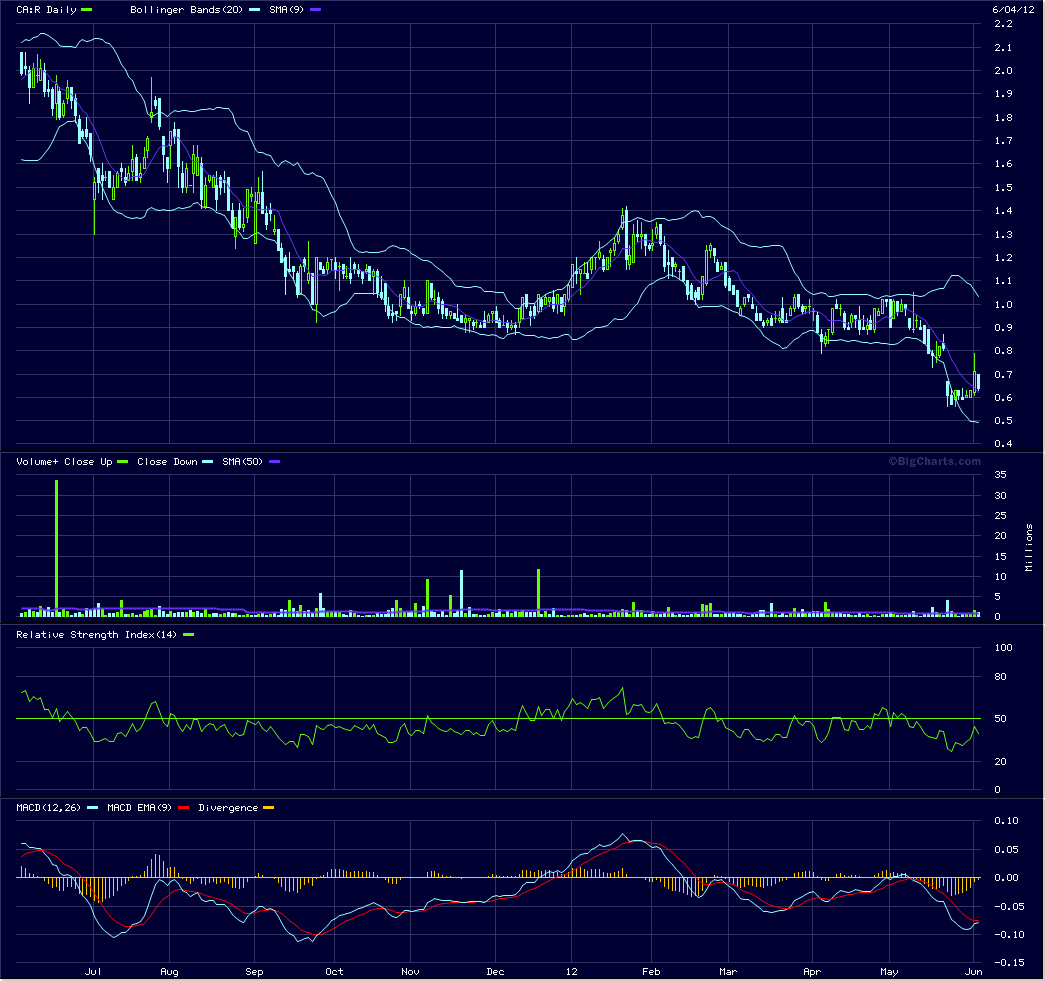1045x981 pixels.
Task: Click the "0.4" price axis value
Action: [1003, 444]
